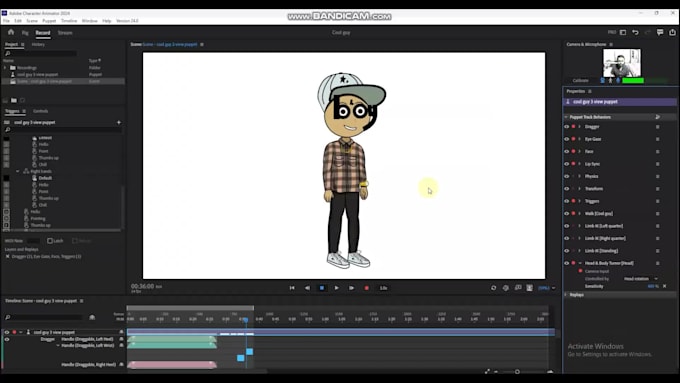680x383 pixels.
Task: Open the History panel tab
Action: (x=38, y=44)
